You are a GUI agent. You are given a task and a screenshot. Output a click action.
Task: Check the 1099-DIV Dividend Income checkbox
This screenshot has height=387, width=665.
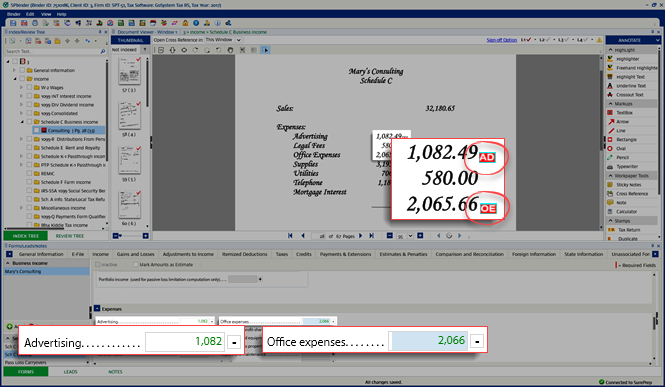[29, 105]
